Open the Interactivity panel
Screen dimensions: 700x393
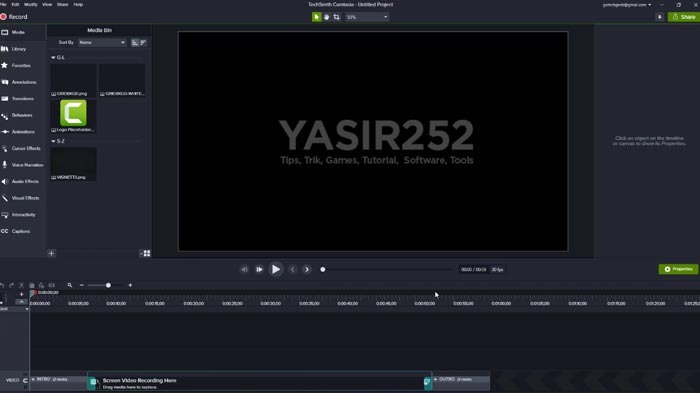pos(23,215)
